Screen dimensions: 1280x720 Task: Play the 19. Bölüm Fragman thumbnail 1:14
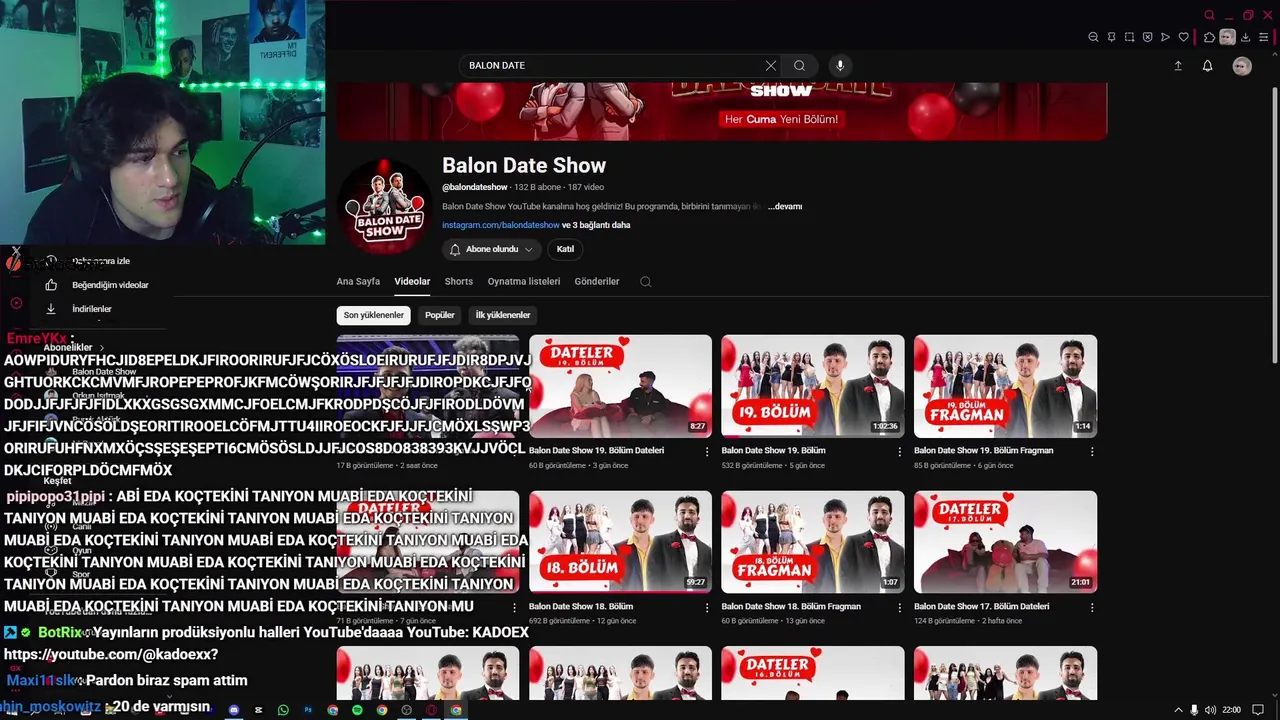click(x=1005, y=386)
